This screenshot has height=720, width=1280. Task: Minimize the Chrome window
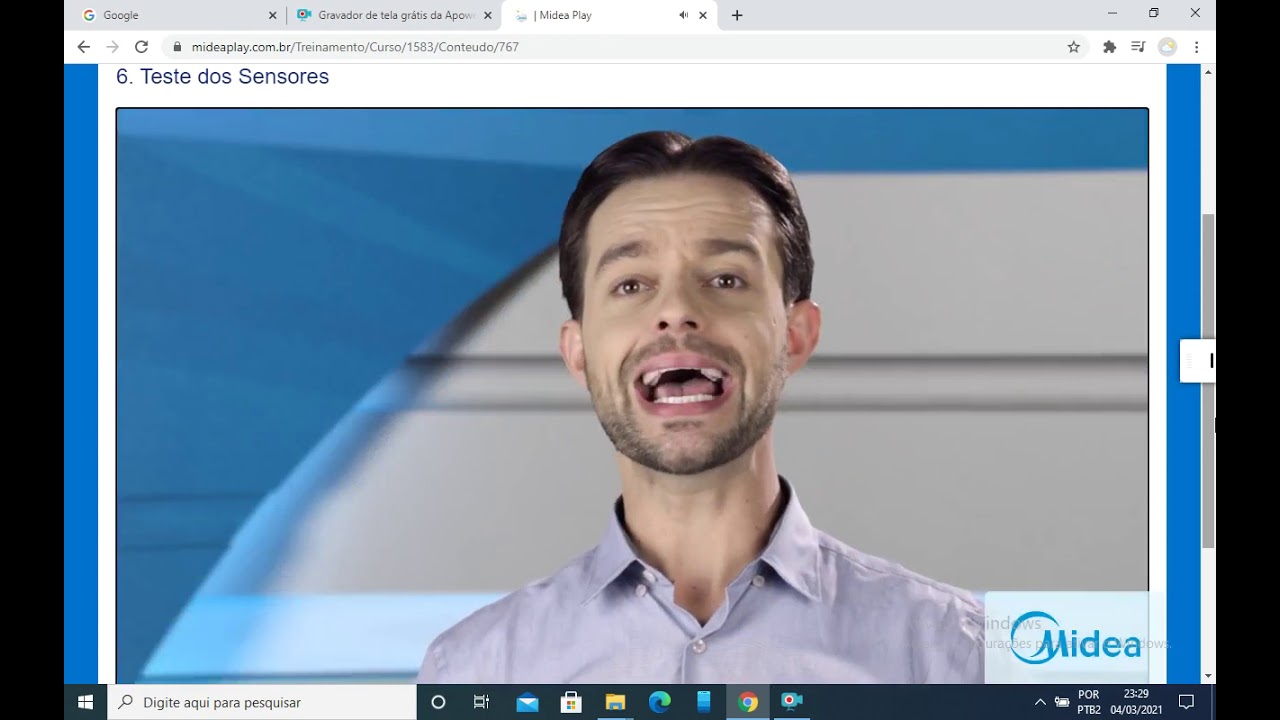1113,13
